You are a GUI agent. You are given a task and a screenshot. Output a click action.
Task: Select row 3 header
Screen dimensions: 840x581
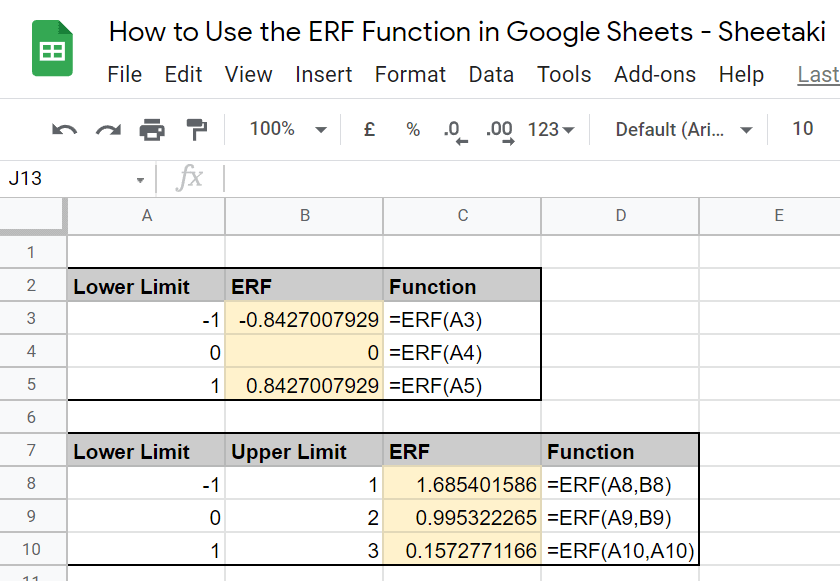32,319
